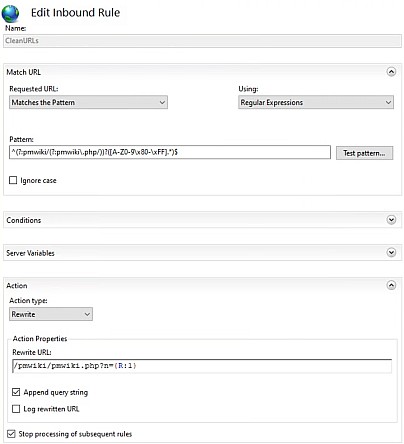
Task: Enable Log rewritten URL checkbox
Action: click(x=16, y=409)
